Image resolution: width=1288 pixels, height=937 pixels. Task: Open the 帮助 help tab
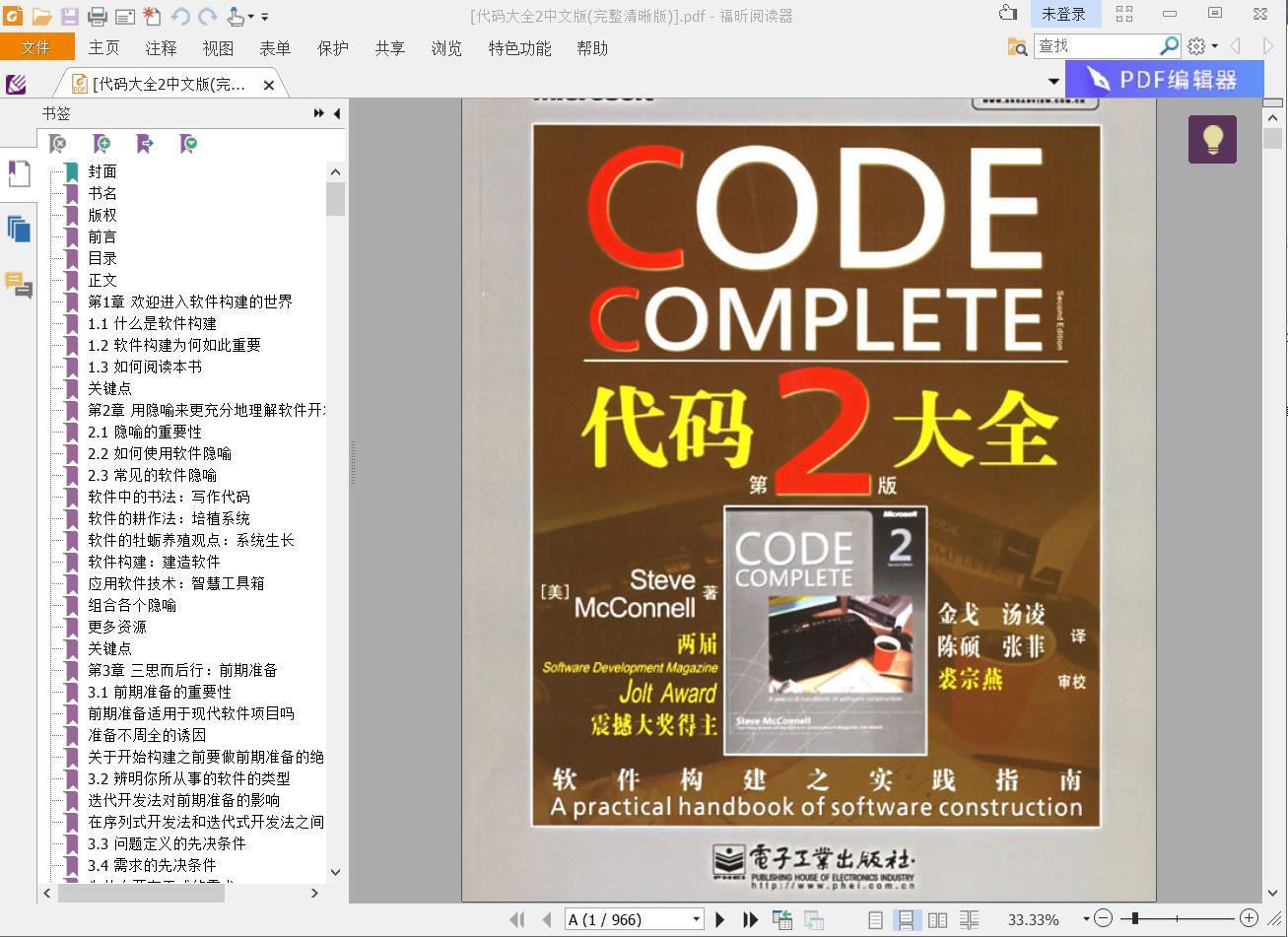coord(592,48)
